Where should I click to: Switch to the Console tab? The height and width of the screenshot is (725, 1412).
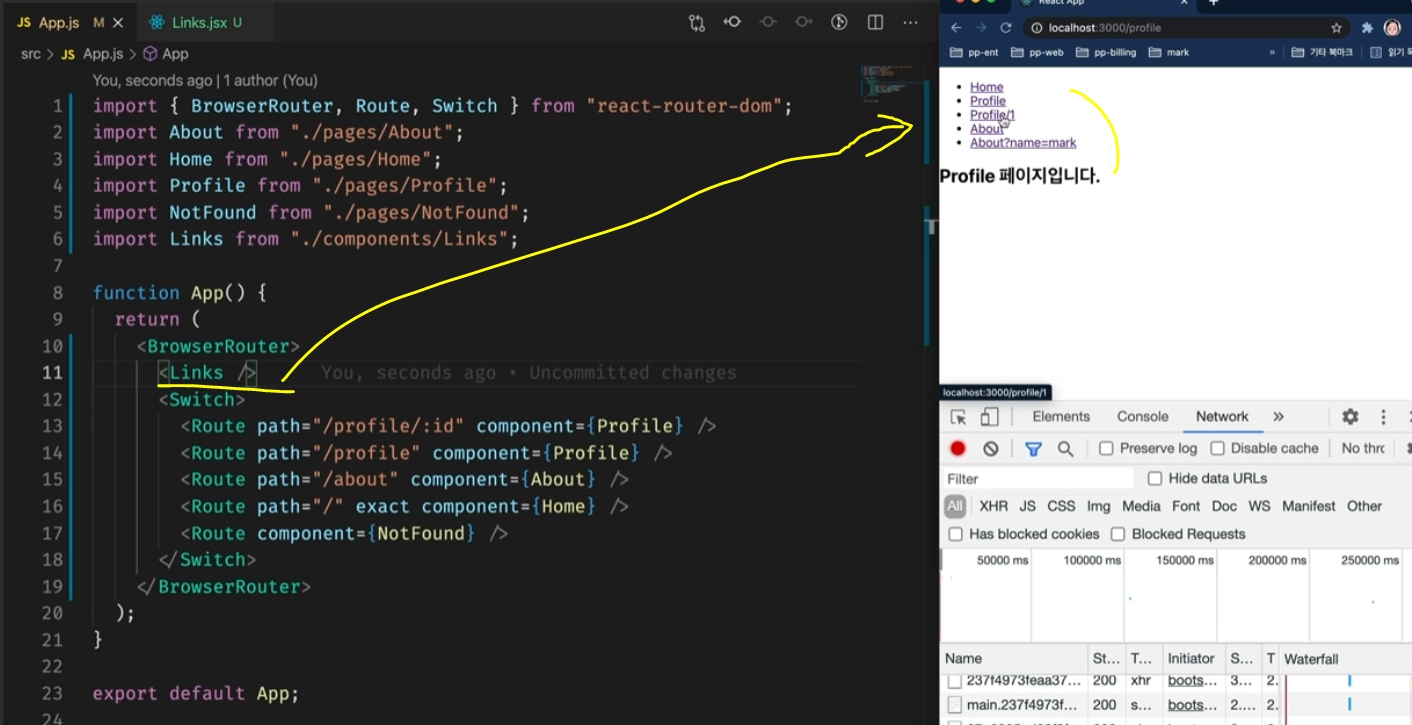pos(1142,417)
